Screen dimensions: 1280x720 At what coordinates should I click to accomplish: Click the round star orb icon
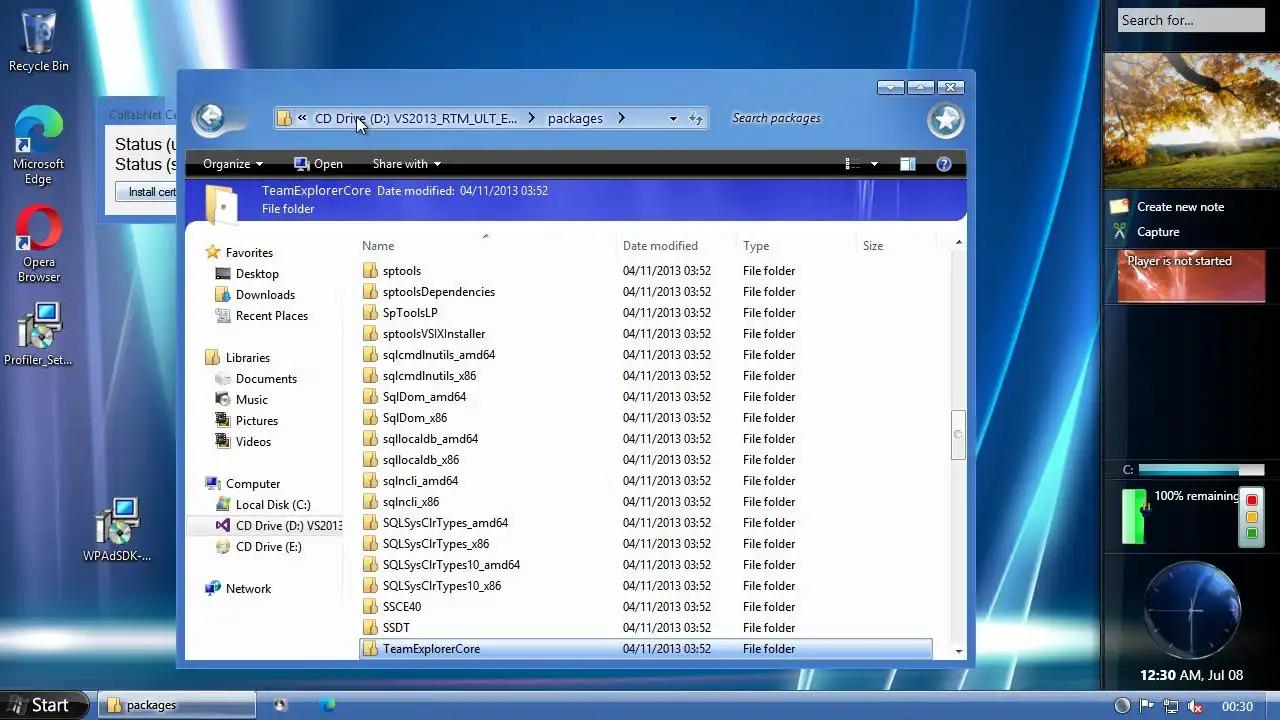tap(945, 120)
